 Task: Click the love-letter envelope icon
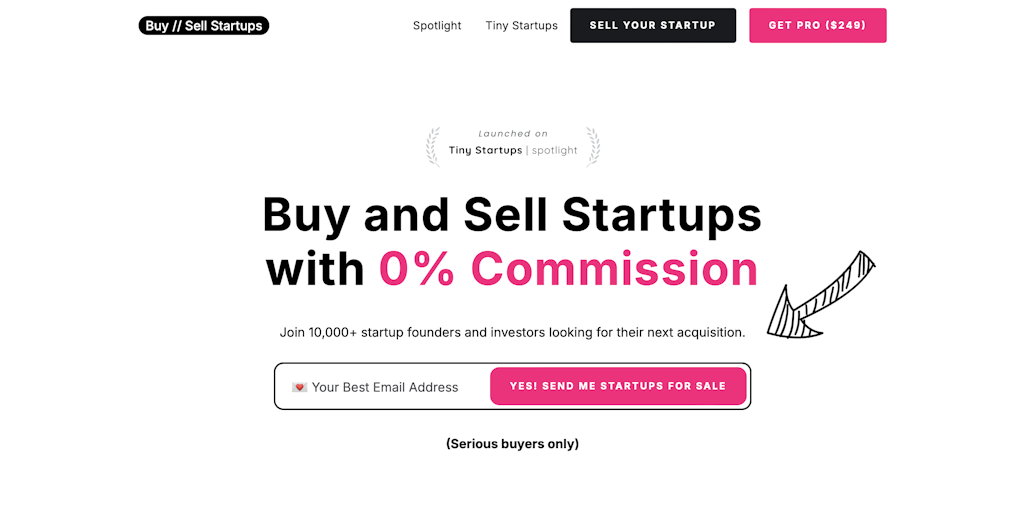point(299,387)
